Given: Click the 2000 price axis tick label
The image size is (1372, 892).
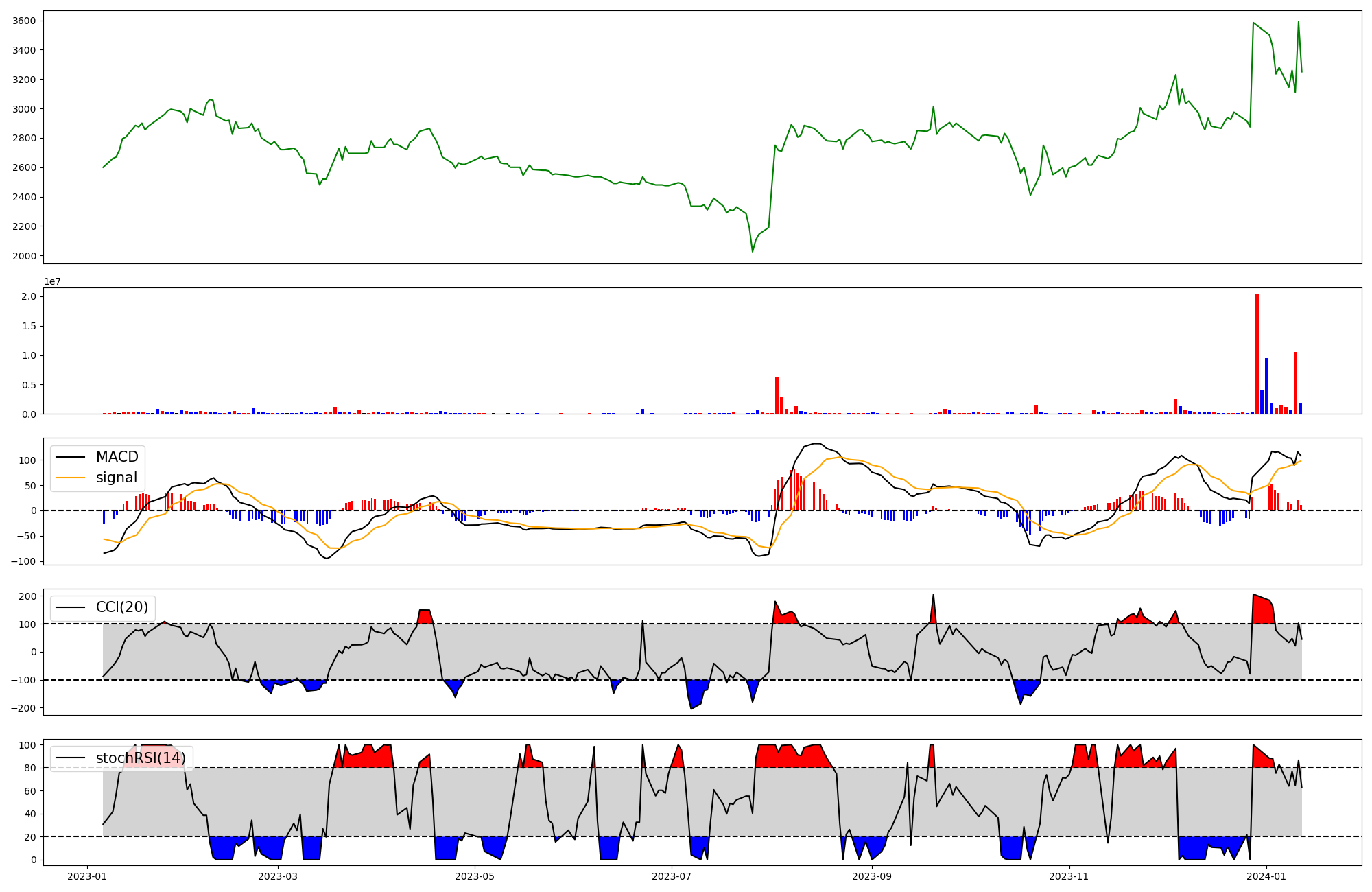Looking at the screenshot, I should tap(25, 256).
